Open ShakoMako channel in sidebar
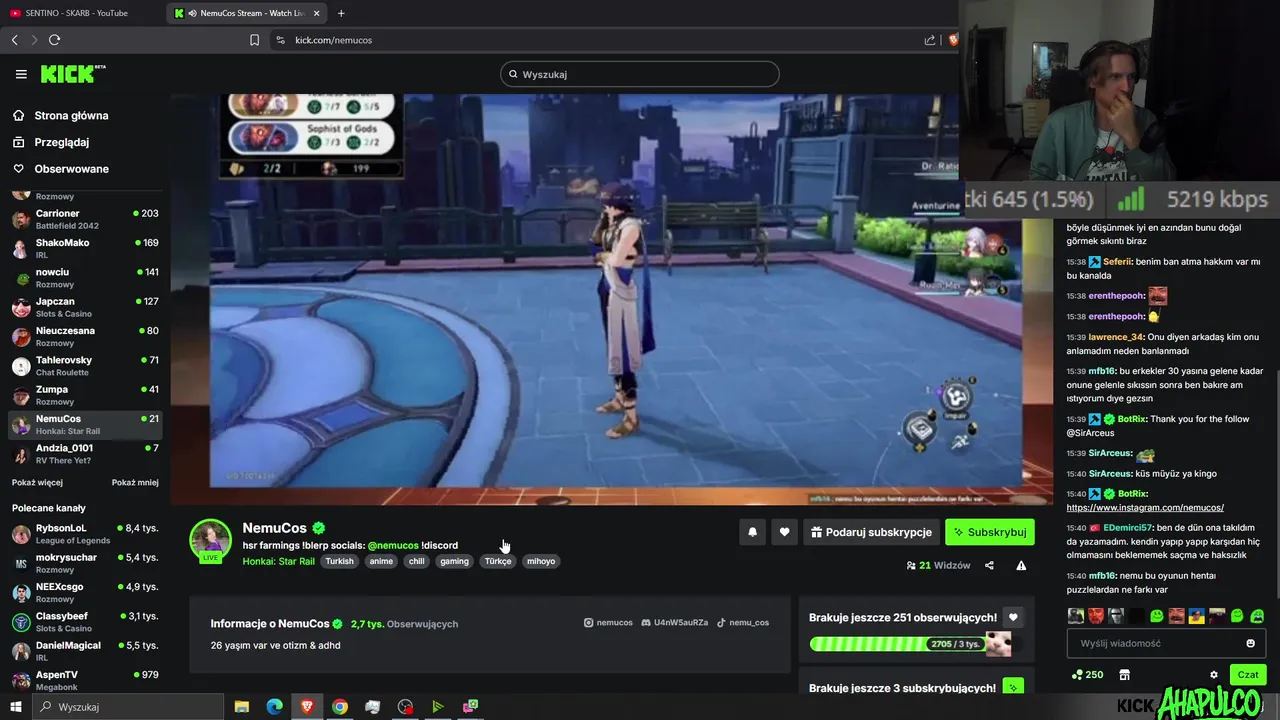The height and width of the screenshot is (720, 1280). 84,248
